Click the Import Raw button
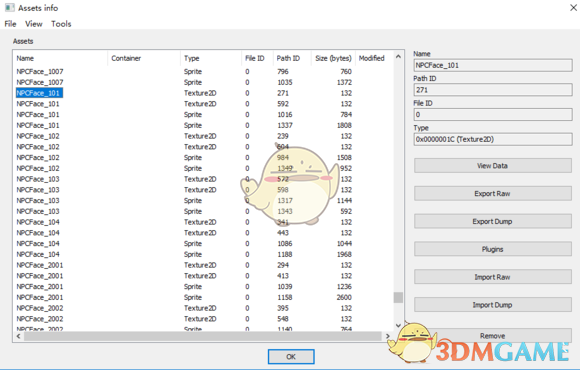This screenshot has width=580, height=370. click(x=493, y=277)
